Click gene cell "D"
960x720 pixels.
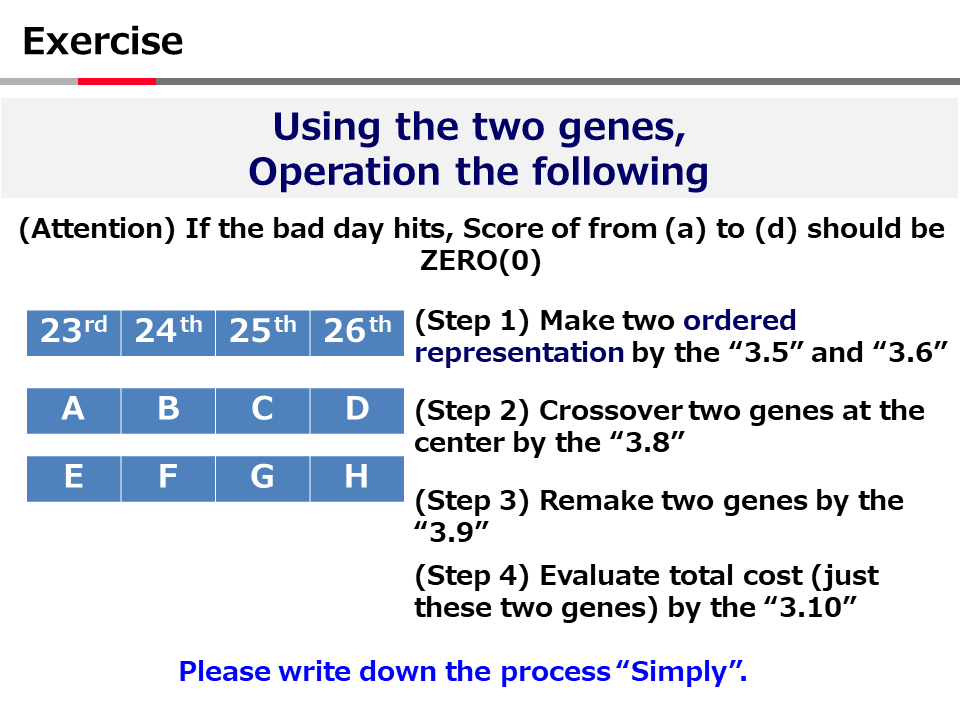(357, 410)
